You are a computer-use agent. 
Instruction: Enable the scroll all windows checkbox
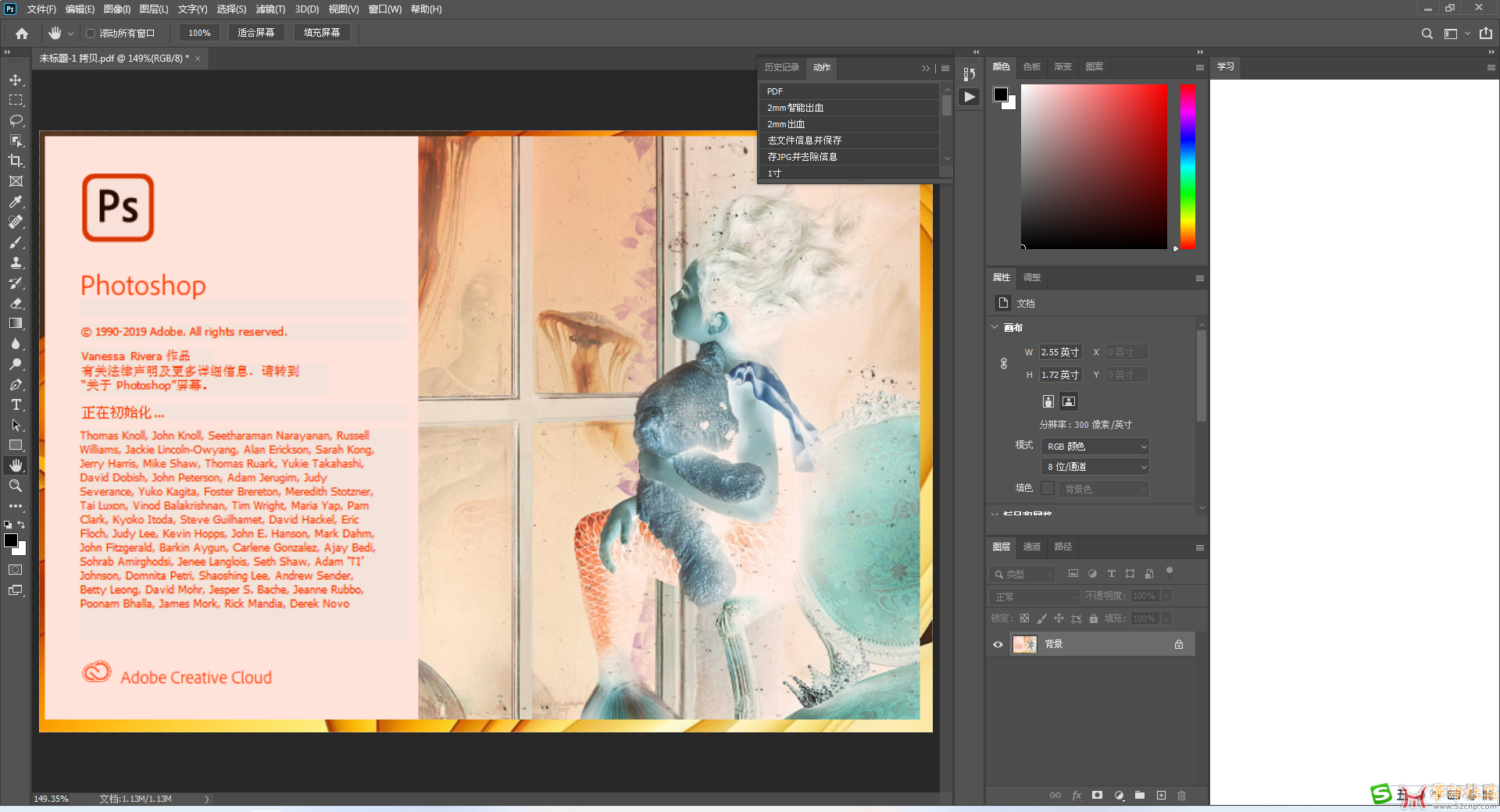click(x=91, y=33)
